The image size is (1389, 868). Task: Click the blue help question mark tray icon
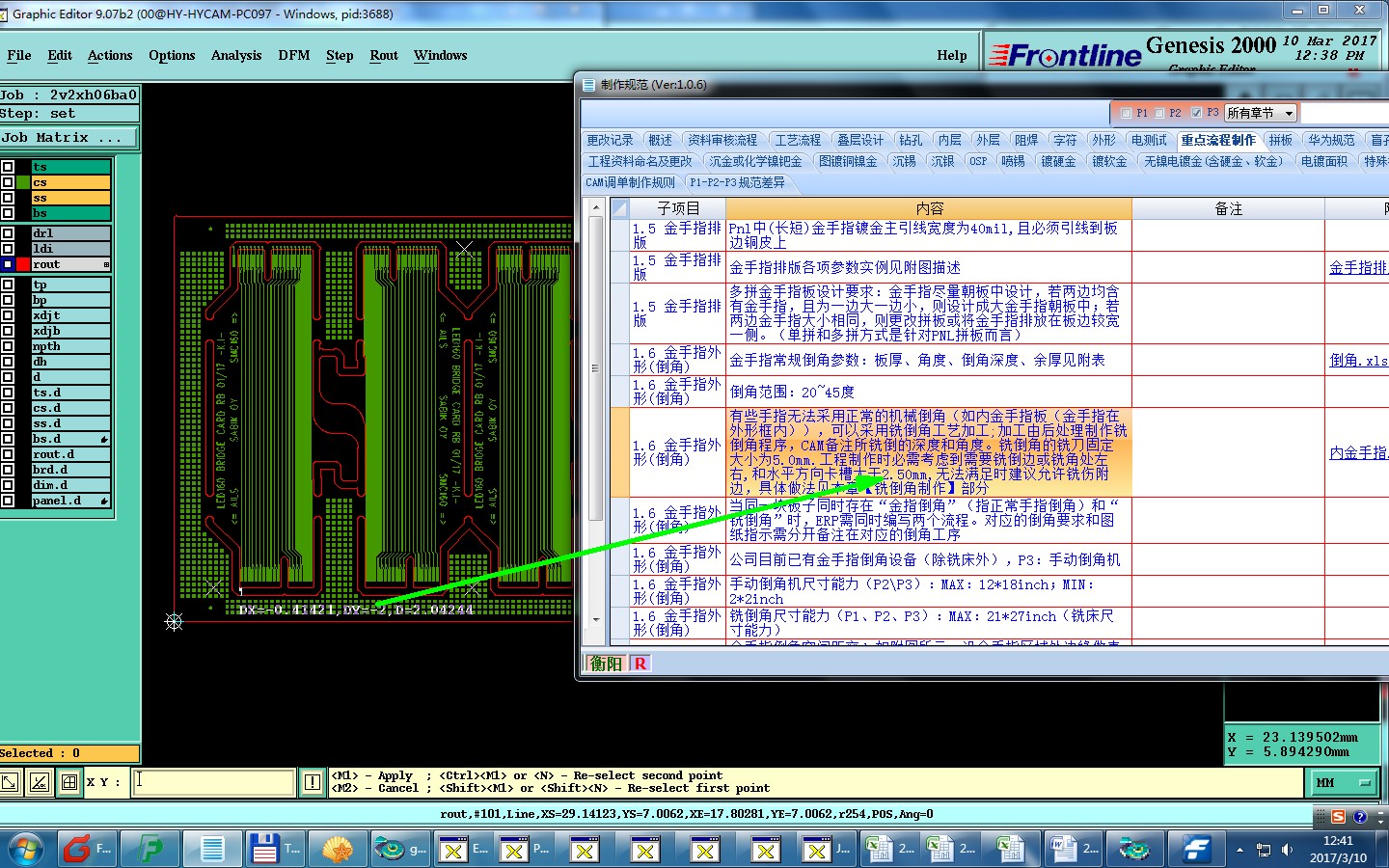click(x=1360, y=817)
